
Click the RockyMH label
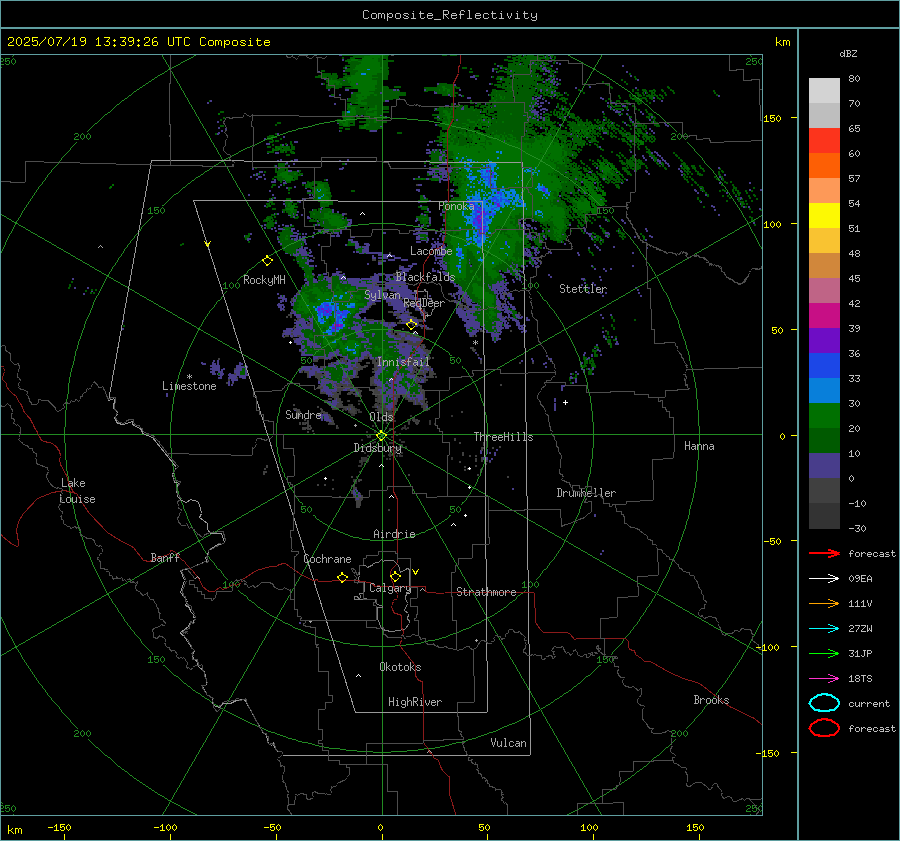pos(264,280)
